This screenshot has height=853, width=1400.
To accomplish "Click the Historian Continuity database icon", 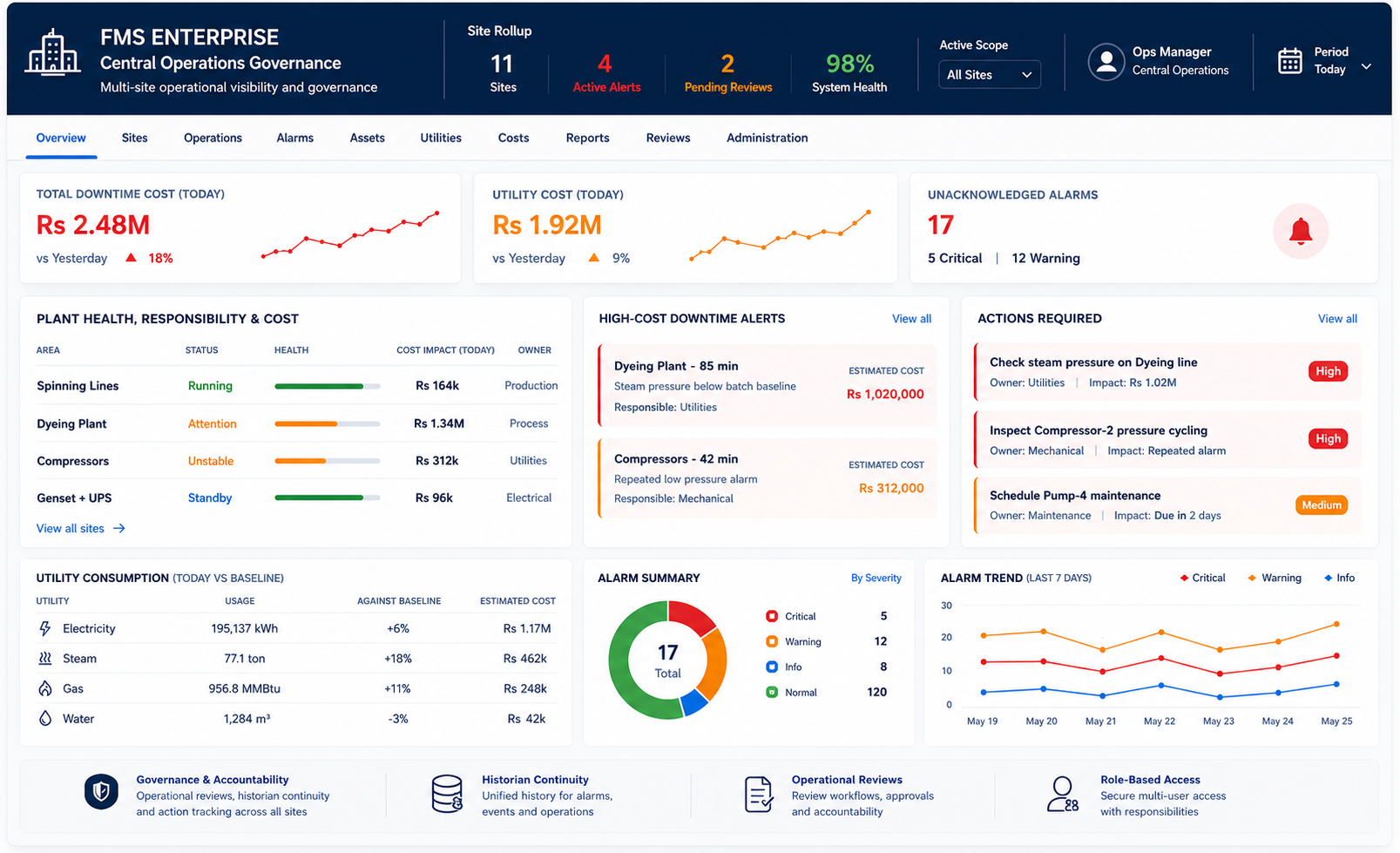I will [x=447, y=794].
